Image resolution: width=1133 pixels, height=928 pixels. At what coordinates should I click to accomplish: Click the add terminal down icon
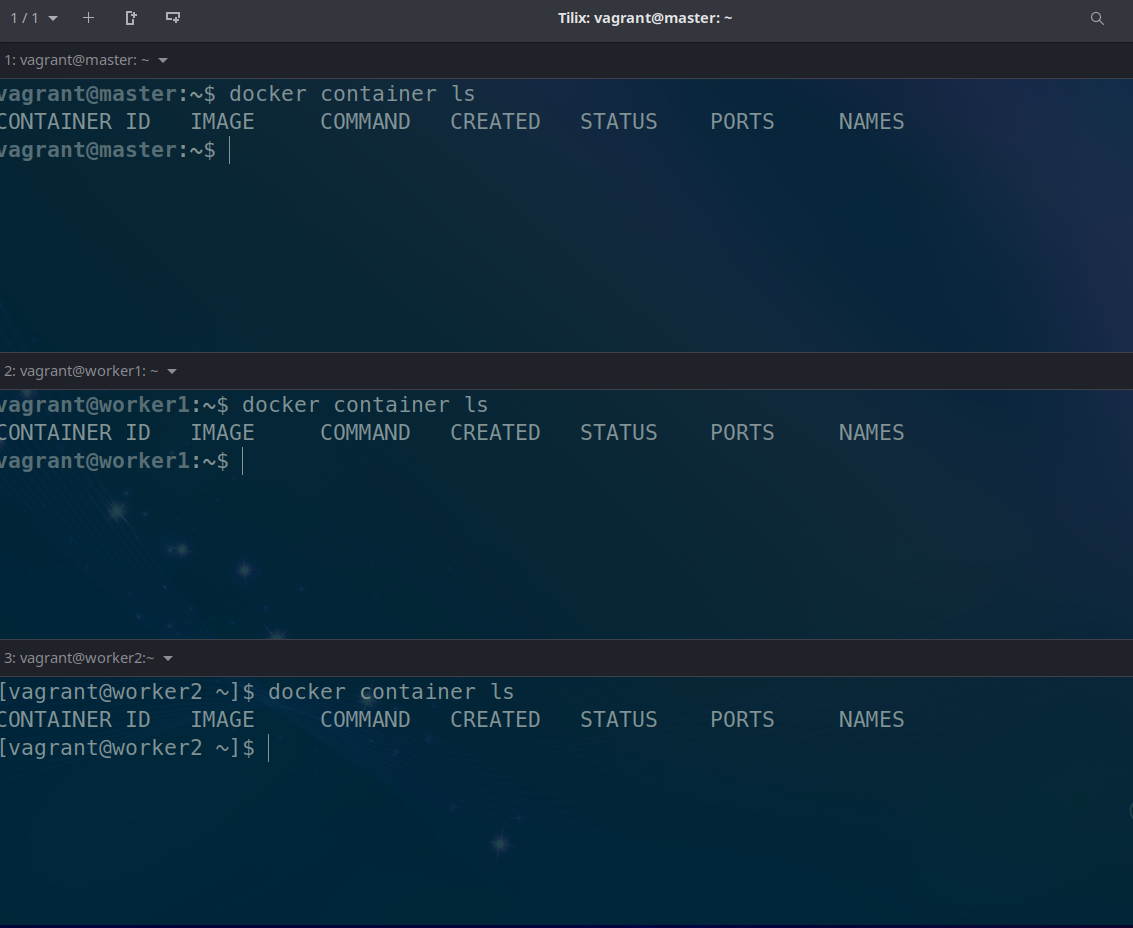[x=173, y=18]
